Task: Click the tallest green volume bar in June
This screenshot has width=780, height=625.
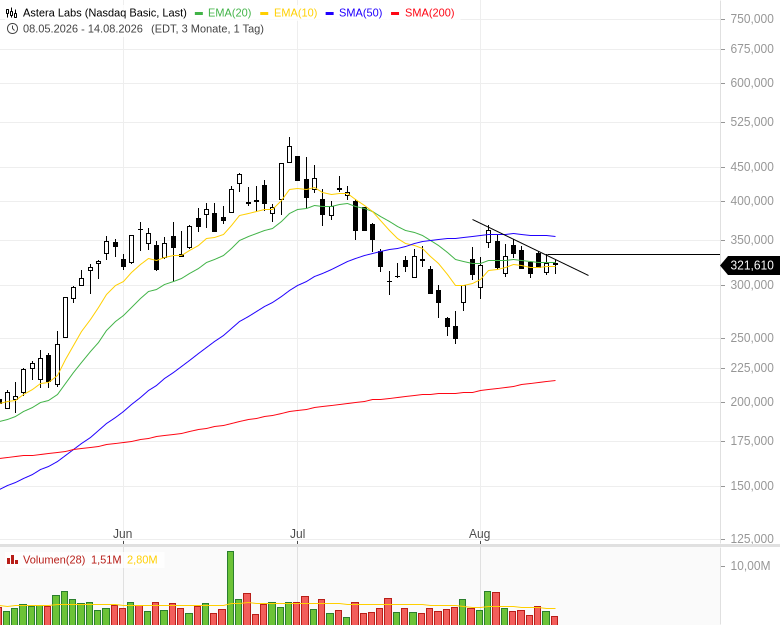Action: coord(230,588)
